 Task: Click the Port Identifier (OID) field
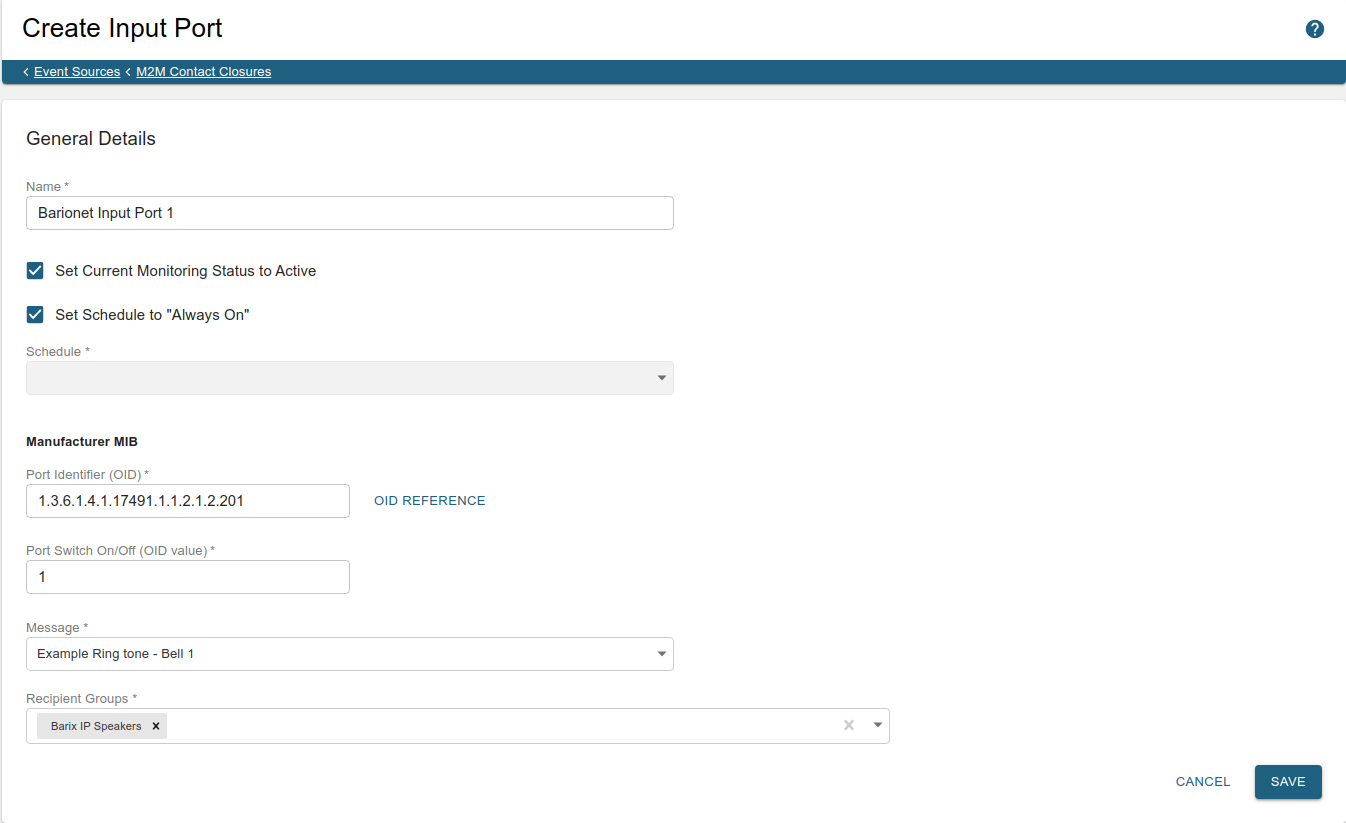[x=187, y=501]
